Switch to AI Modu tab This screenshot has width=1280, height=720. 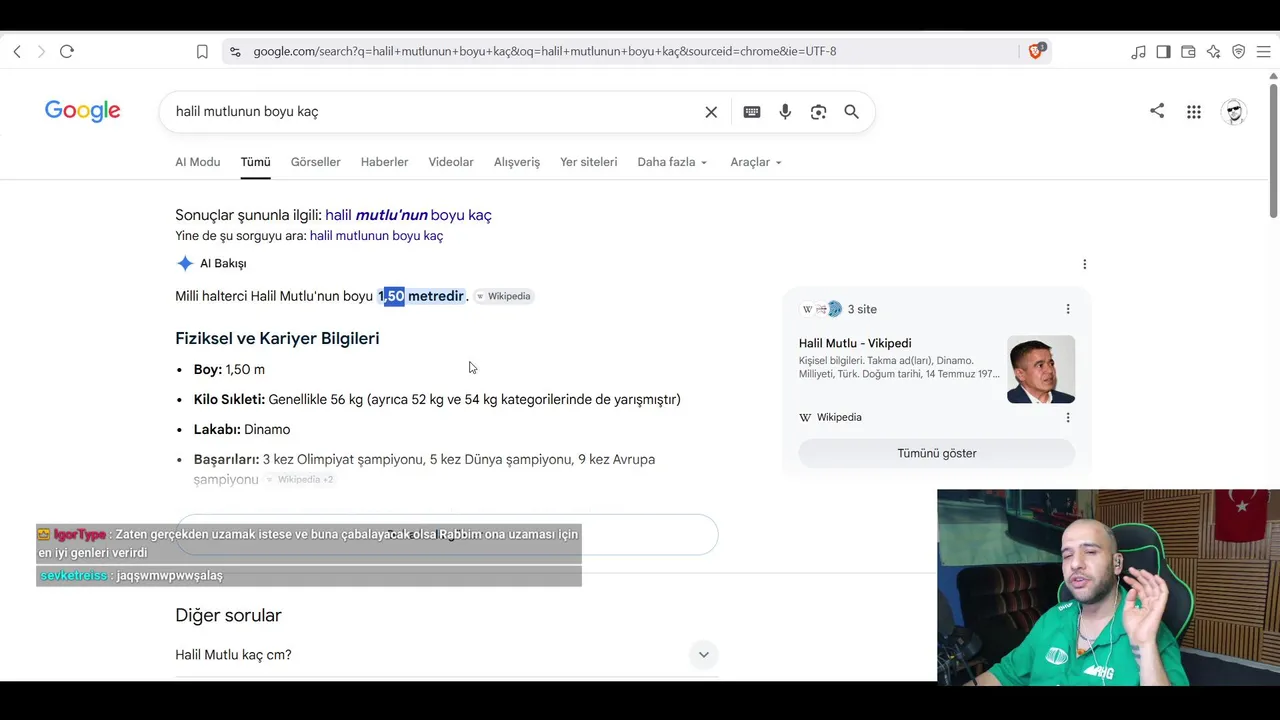tap(198, 162)
